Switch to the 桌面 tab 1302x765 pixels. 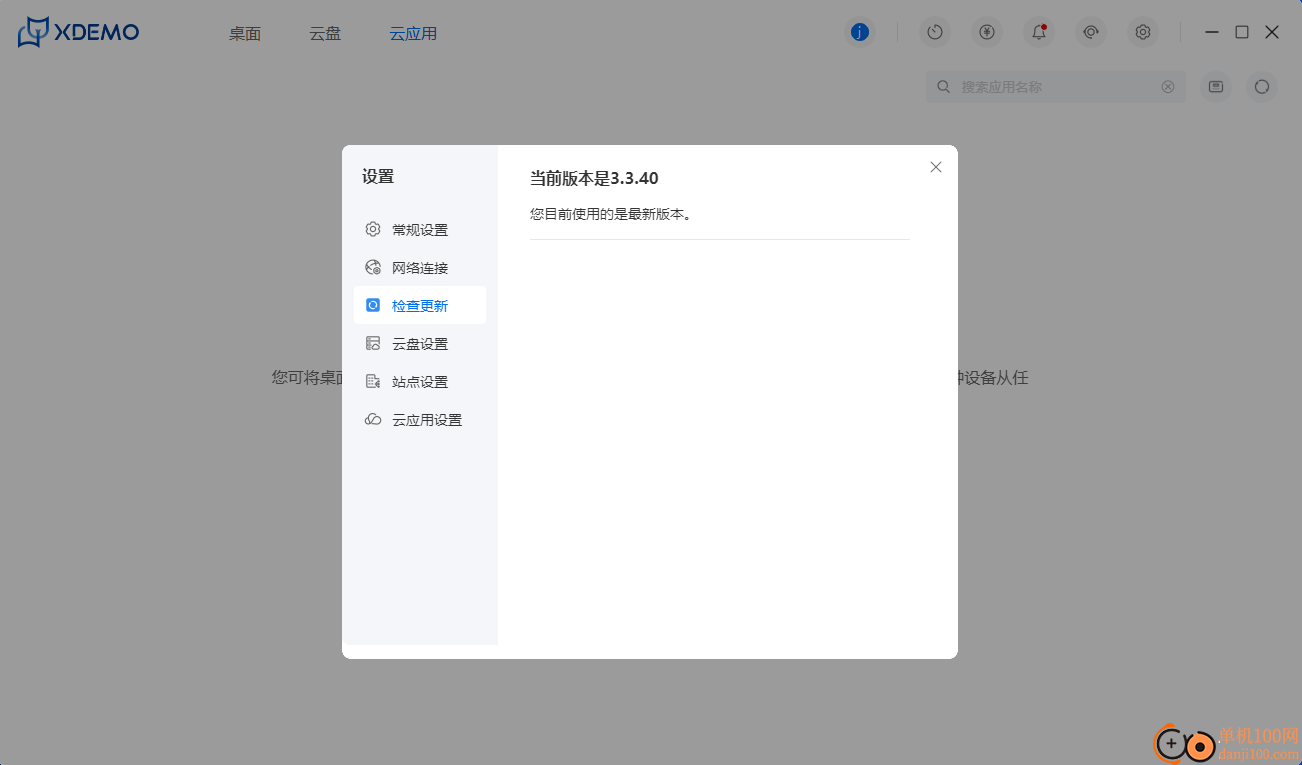[x=245, y=33]
